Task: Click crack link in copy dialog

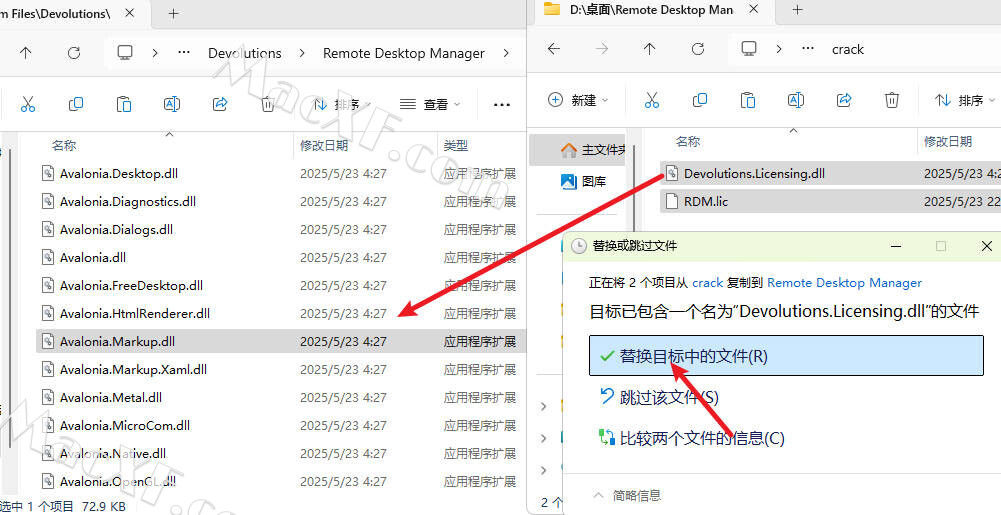Action: click(707, 283)
